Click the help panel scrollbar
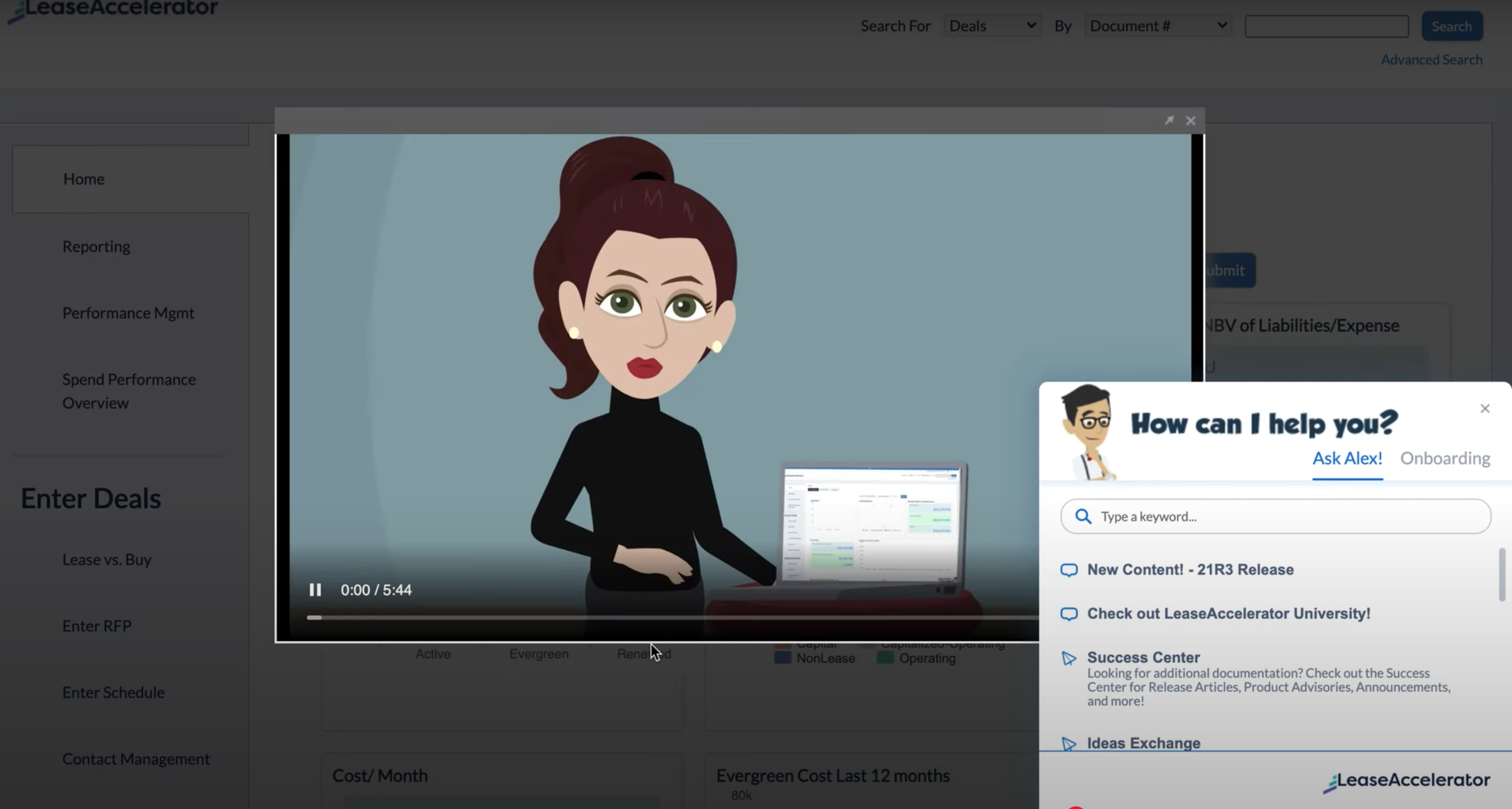Image resolution: width=1512 pixels, height=809 pixels. 1502,575
